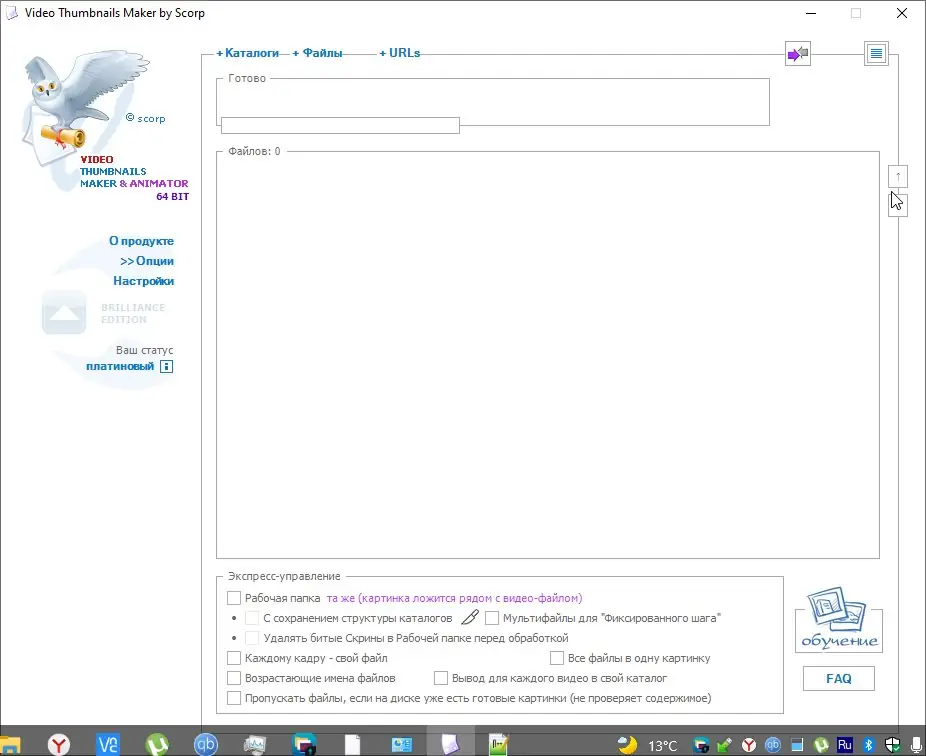Open >>Опции in the sidebar
This screenshot has width=926, height=756.
(147, 261)
